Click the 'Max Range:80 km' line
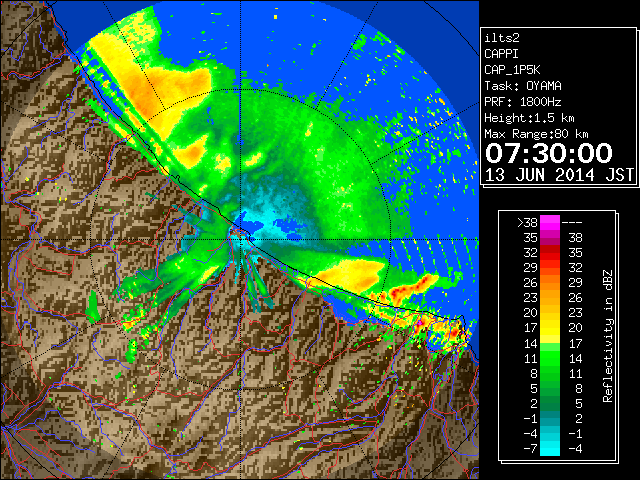The height and width of the screenshot is (480, 640). 536,134
